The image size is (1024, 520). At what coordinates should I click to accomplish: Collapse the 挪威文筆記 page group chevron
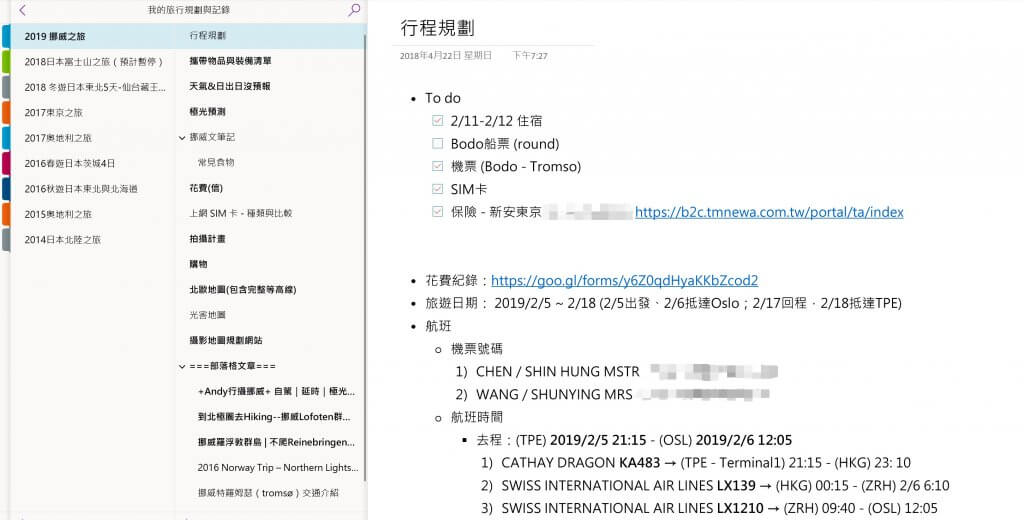[x=181, y=137]
